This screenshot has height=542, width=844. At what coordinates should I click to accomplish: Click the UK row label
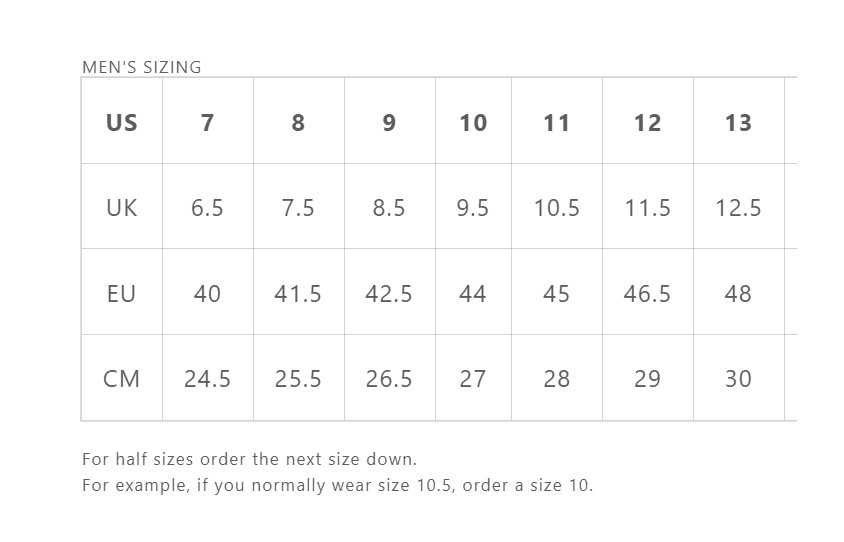coord(122,207)
